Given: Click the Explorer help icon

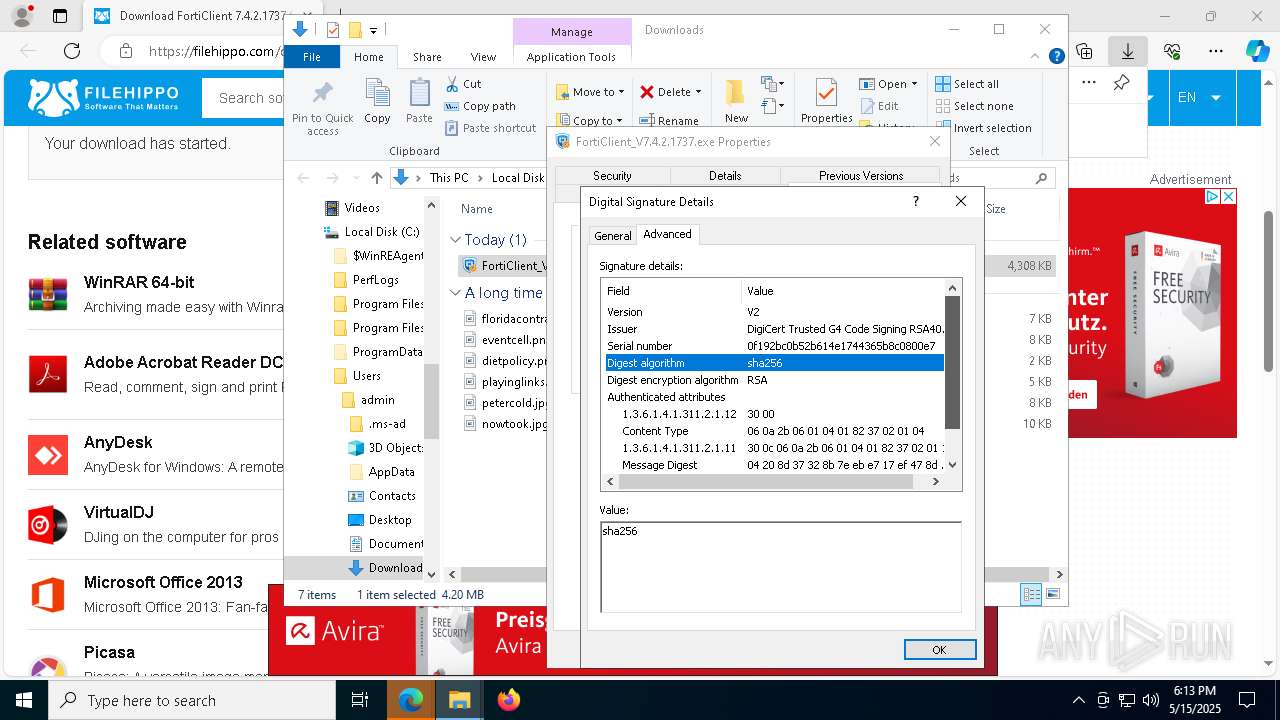Looking at the screenshot, I should coord(1056,57).
